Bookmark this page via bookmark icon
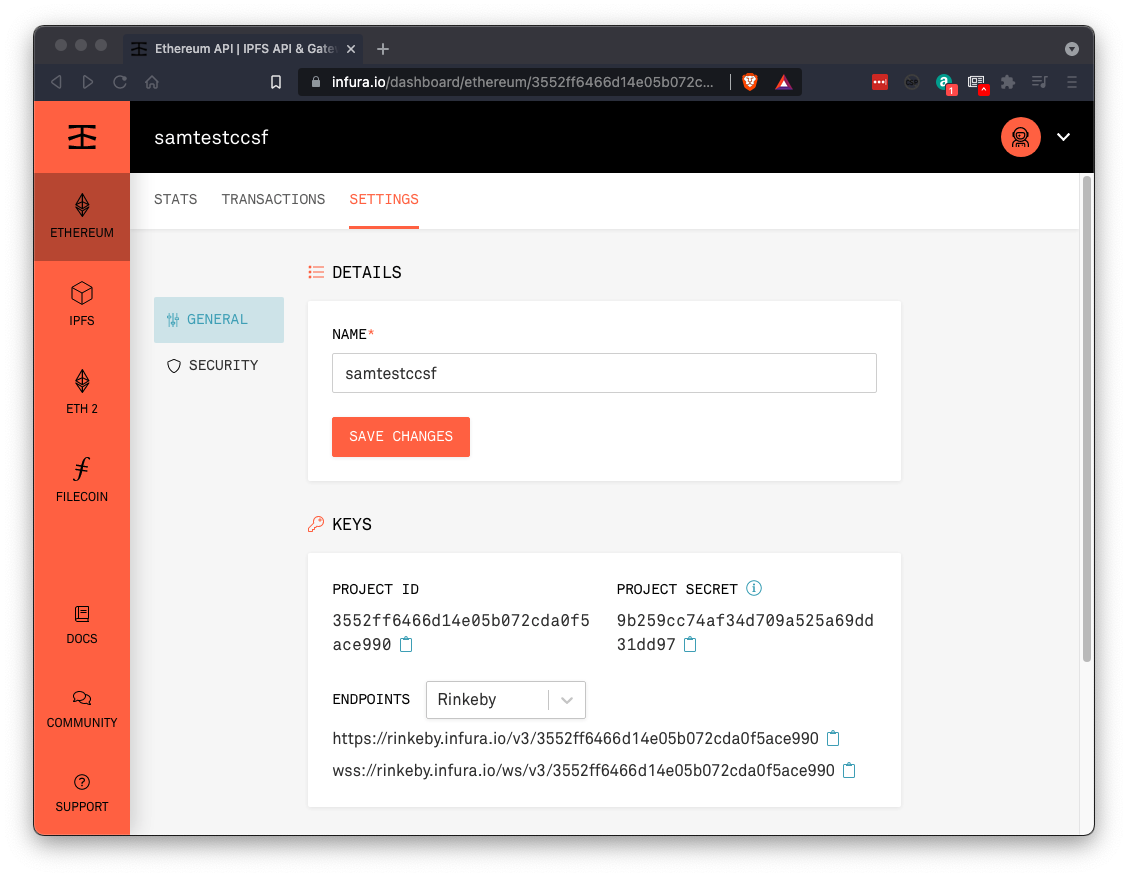Screen dimensions: 1128x877 (x=276, y=82)
